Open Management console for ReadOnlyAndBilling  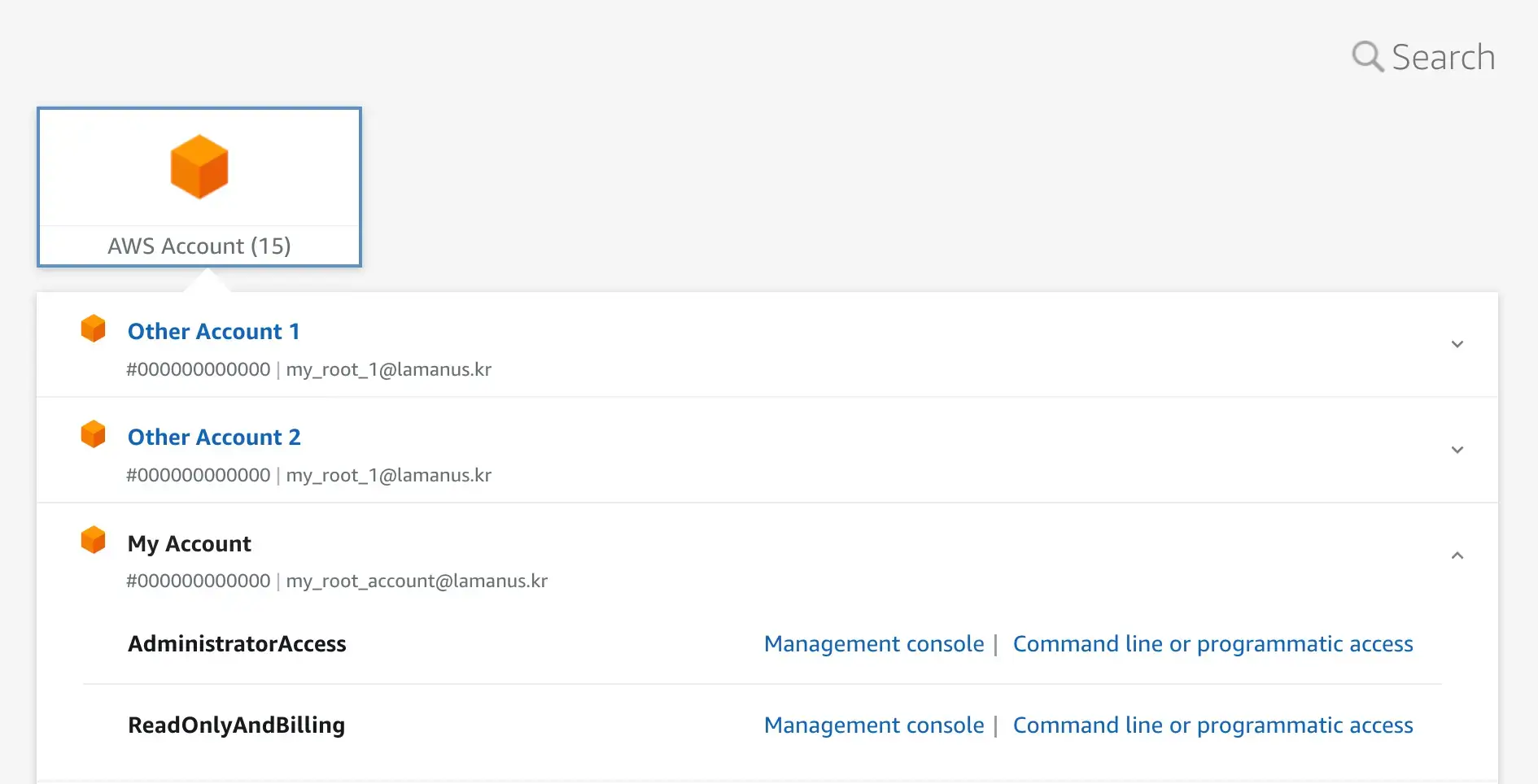(874, 725)
